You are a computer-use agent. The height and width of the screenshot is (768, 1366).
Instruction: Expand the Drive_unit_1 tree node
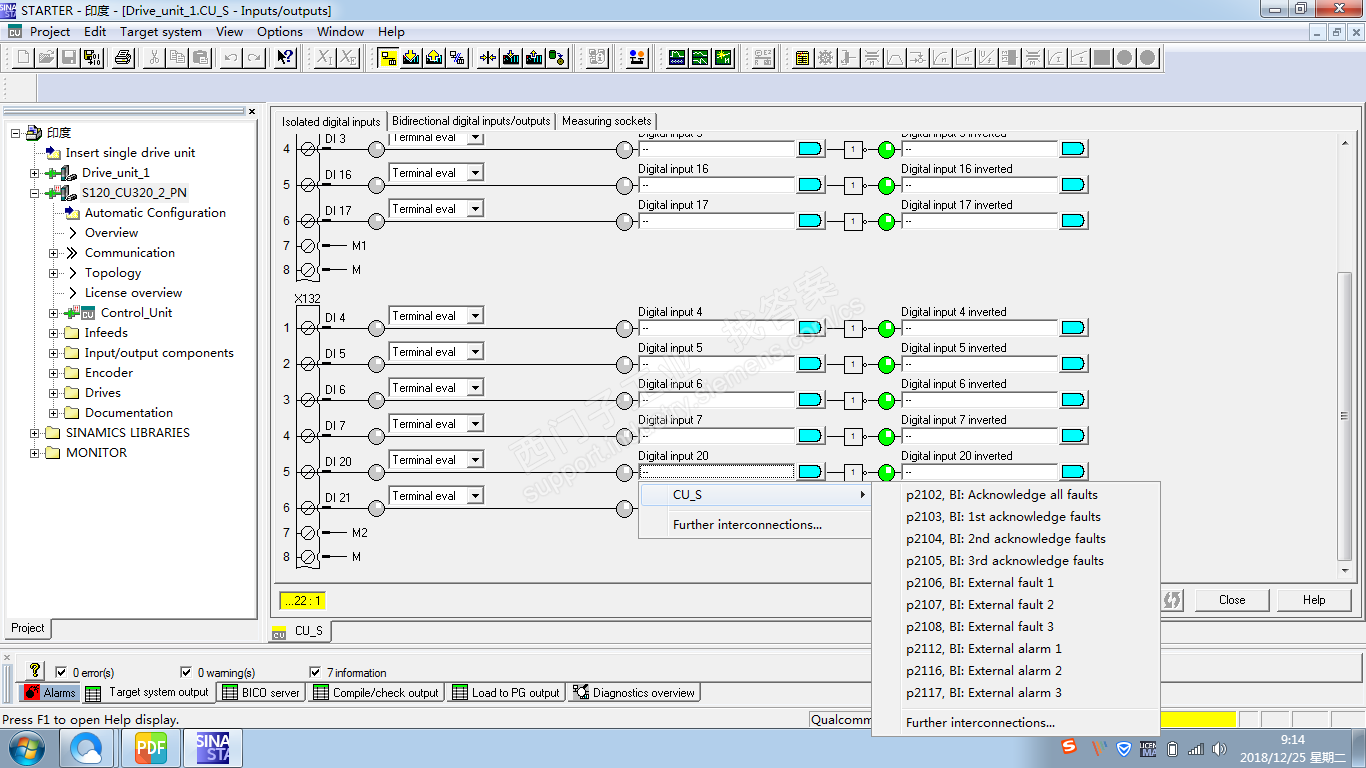[35, 173]
